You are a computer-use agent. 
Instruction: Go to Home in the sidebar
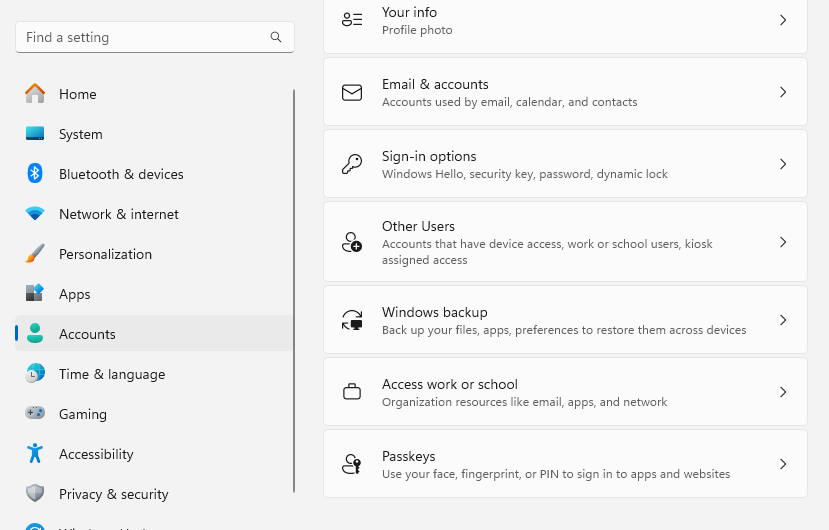coord(77,94)
